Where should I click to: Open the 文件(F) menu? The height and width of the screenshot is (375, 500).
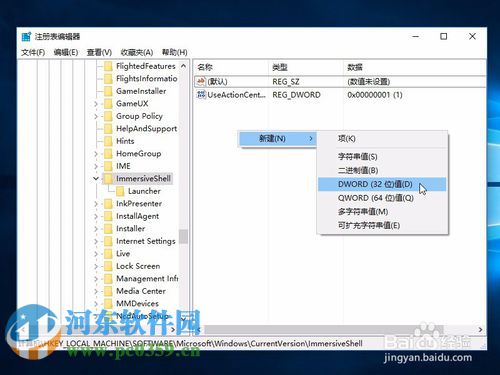coord(33,52)
